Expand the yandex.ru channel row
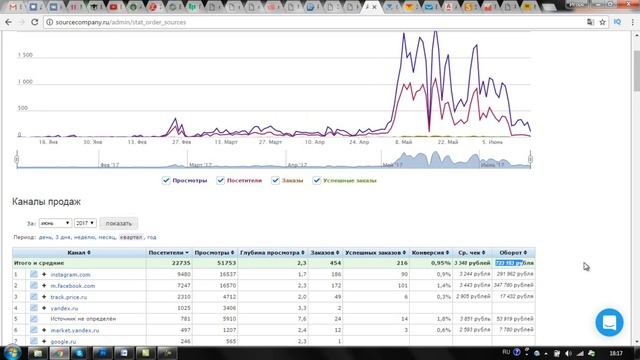The image size is (640, 360). tap(44, 308)
